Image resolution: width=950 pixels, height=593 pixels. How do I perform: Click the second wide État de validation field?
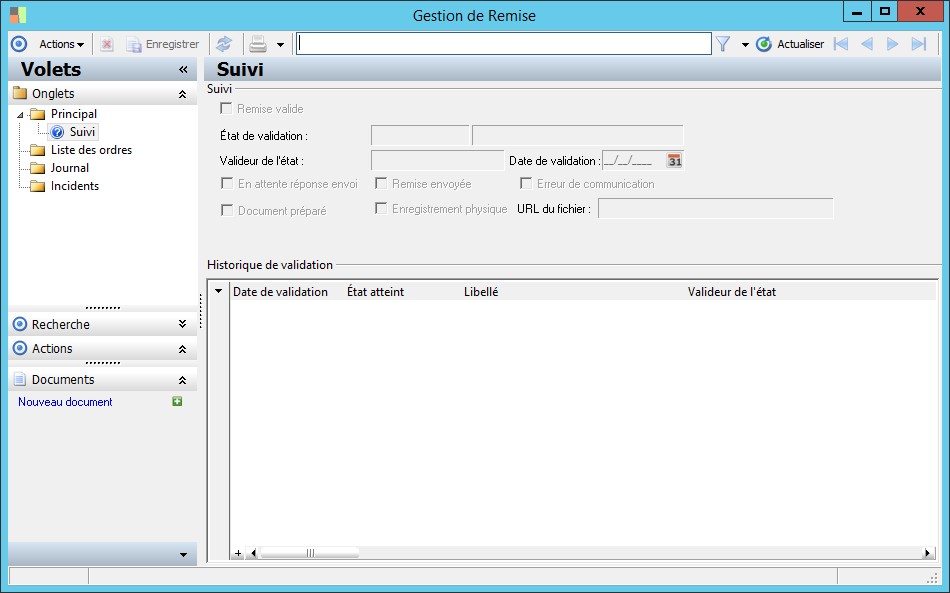577,135
